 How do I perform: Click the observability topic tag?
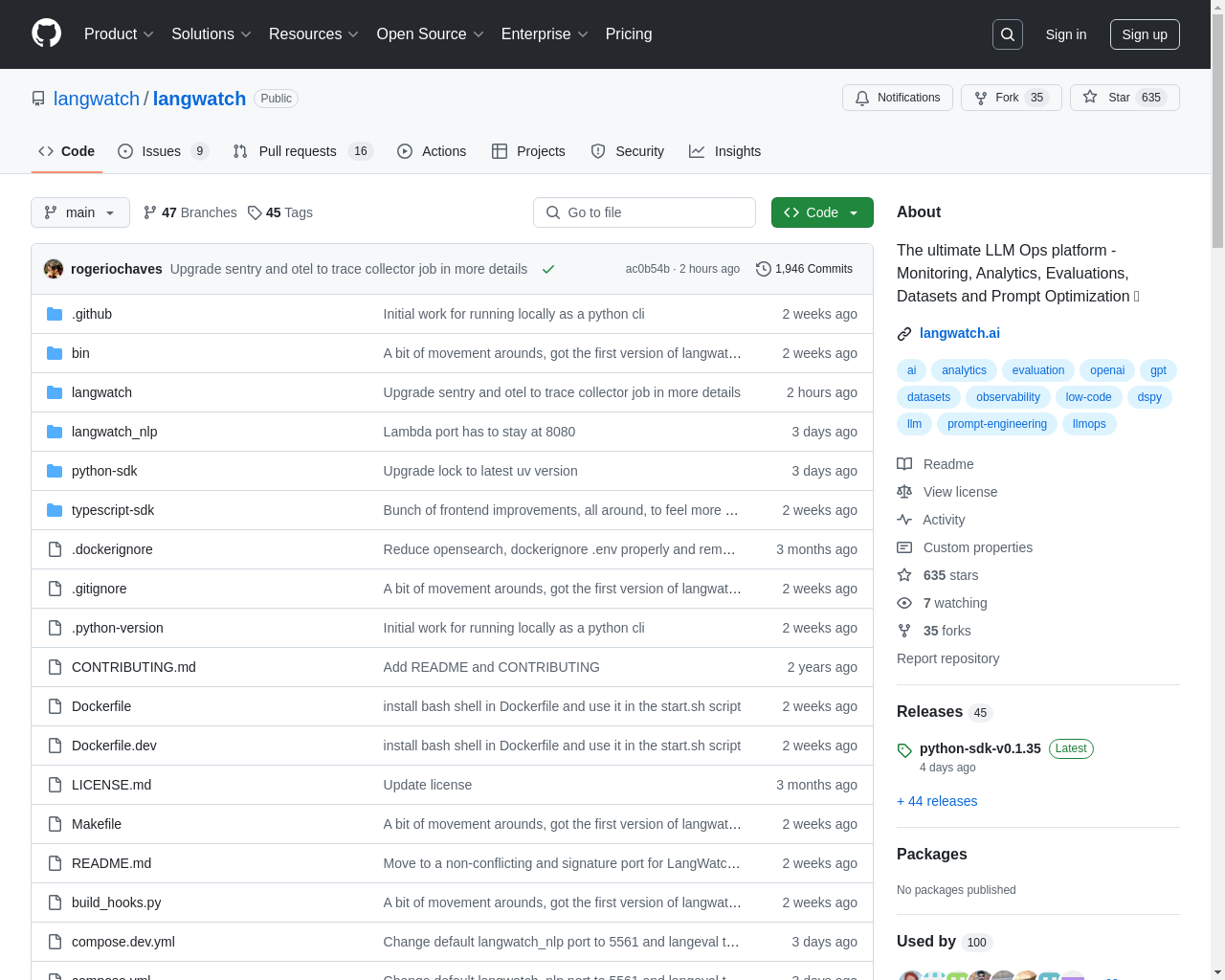(x=1008, y=397)
